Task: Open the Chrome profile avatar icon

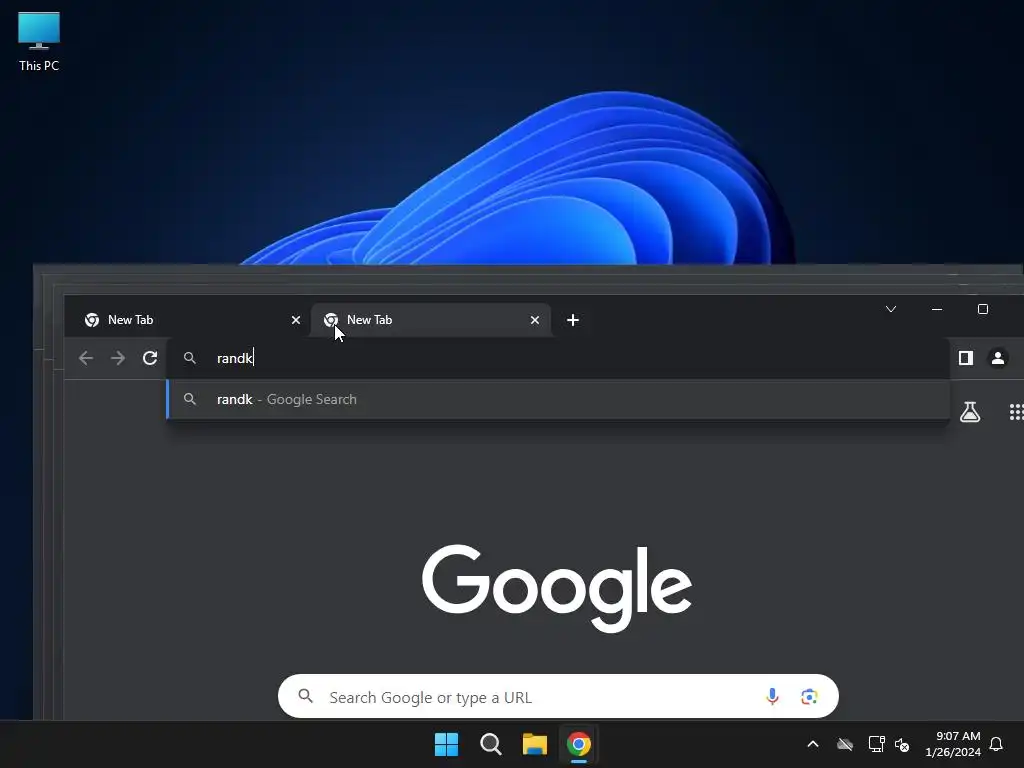Action: 998,358
